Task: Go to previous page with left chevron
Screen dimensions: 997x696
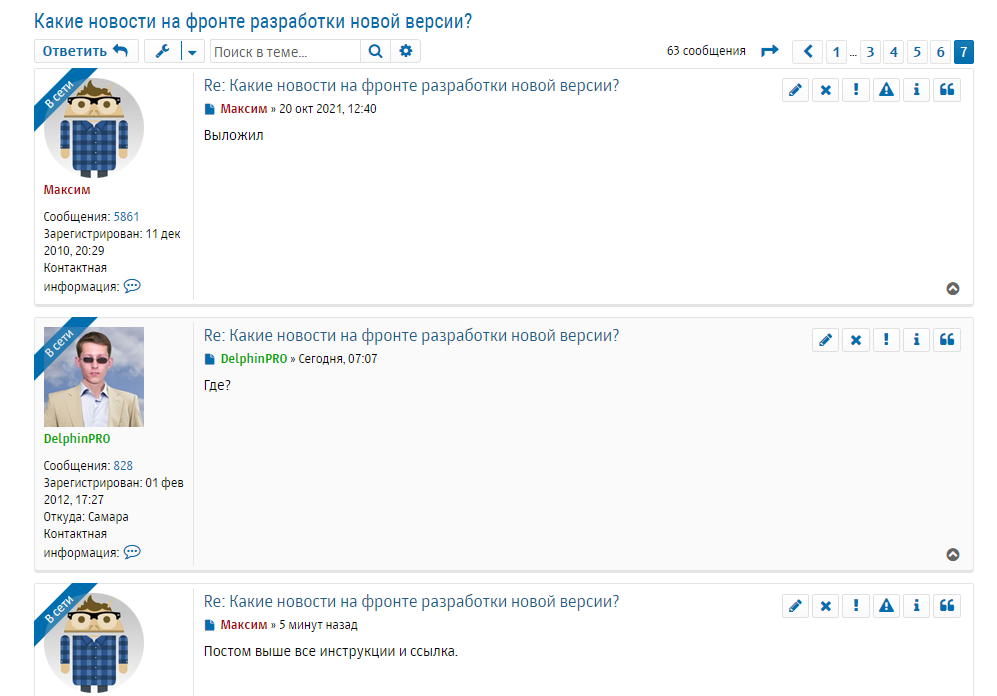Action: [808, 51]
